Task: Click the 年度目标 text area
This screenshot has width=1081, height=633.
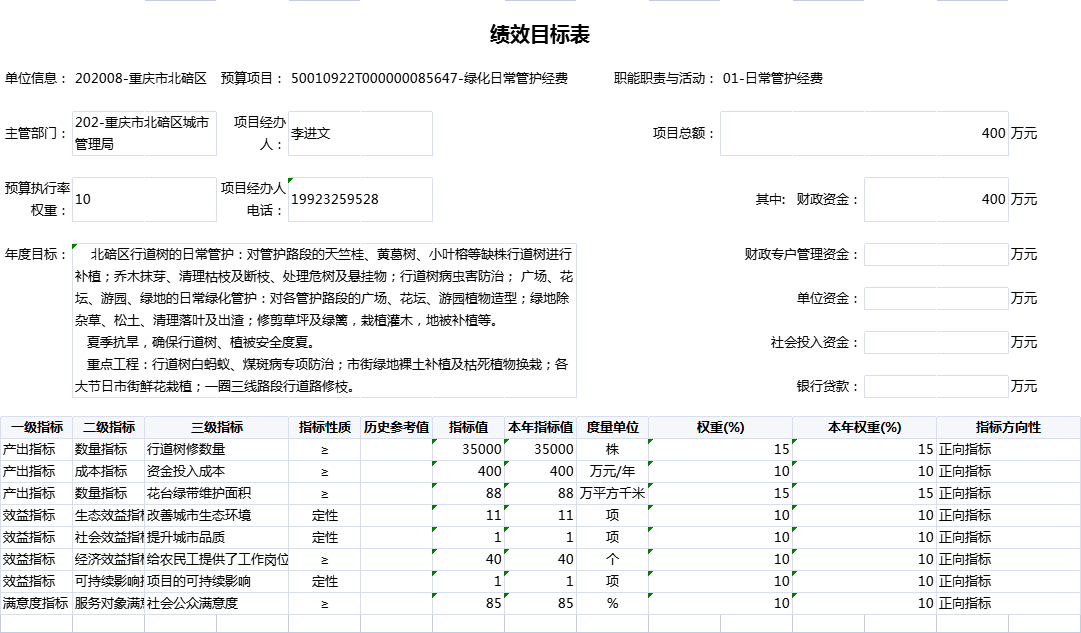Action: pyautogui.click(x=324, y=321)
